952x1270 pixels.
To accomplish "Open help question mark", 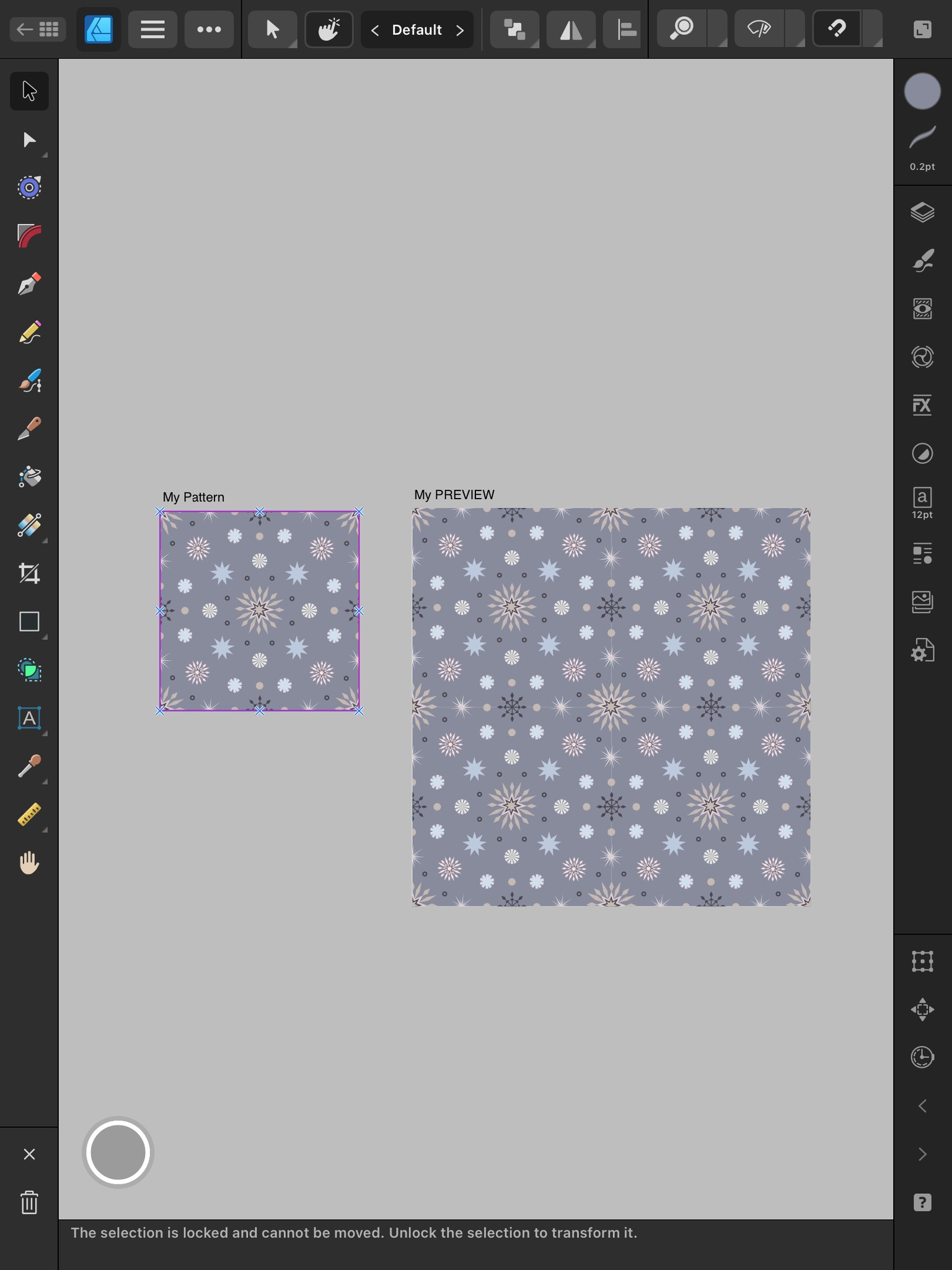I will point(922,1202).
